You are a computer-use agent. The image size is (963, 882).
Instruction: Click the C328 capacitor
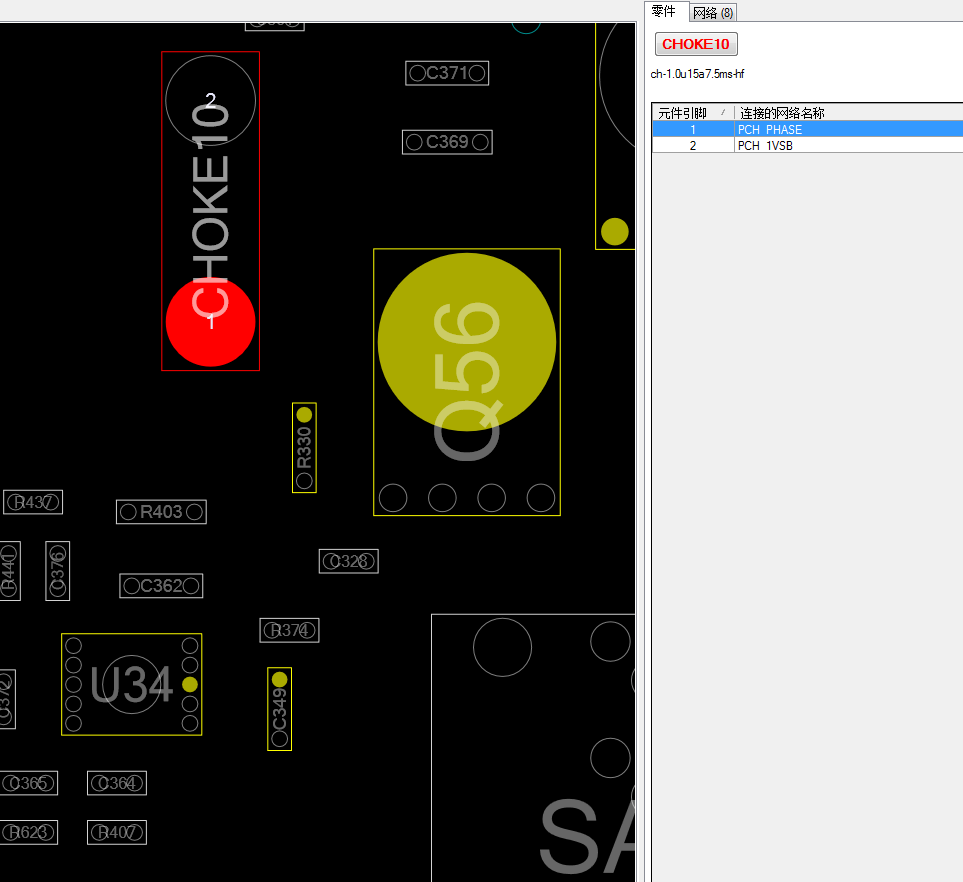348,561
